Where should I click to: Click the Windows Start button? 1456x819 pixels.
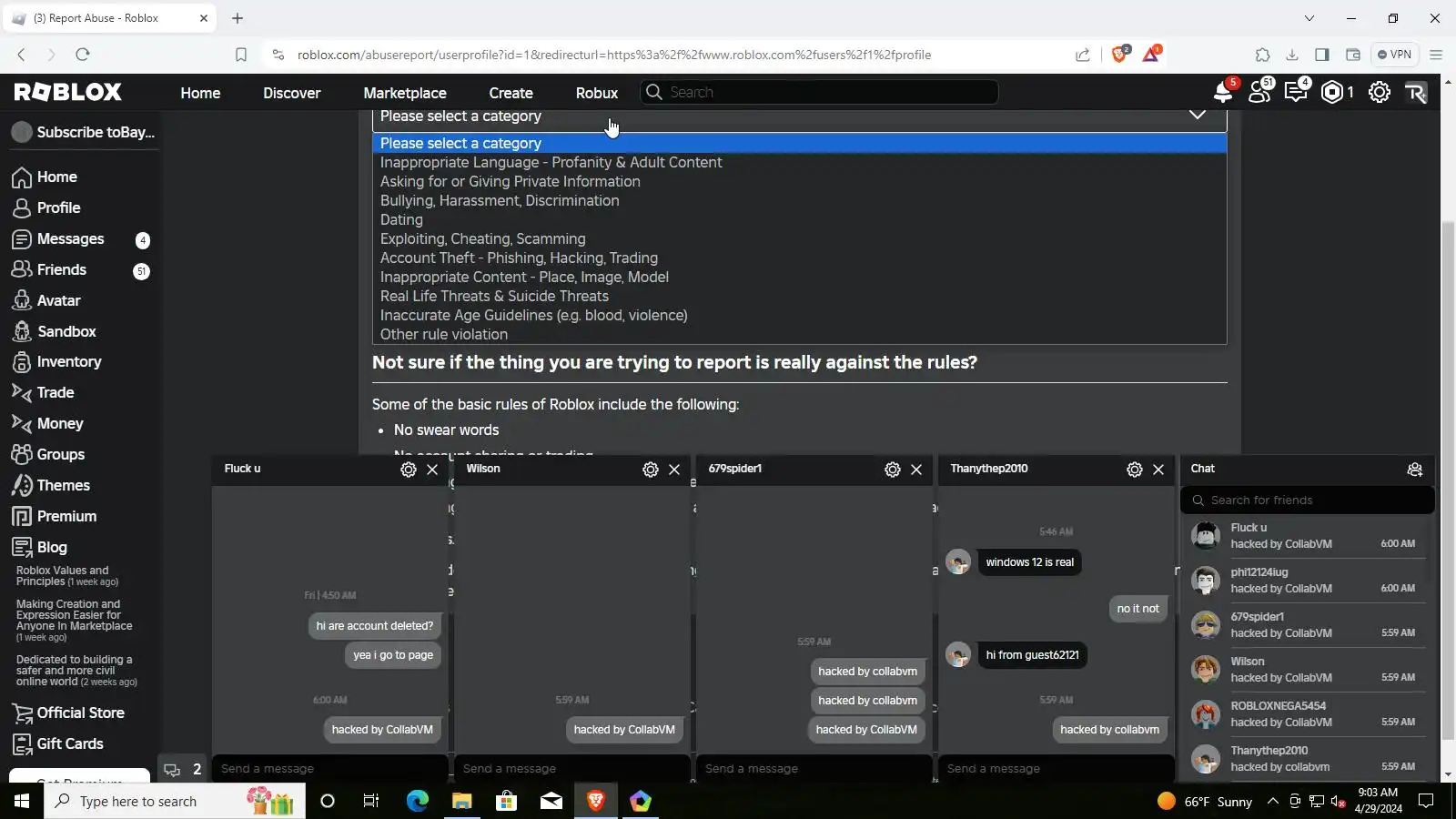[x=22, y=801]
